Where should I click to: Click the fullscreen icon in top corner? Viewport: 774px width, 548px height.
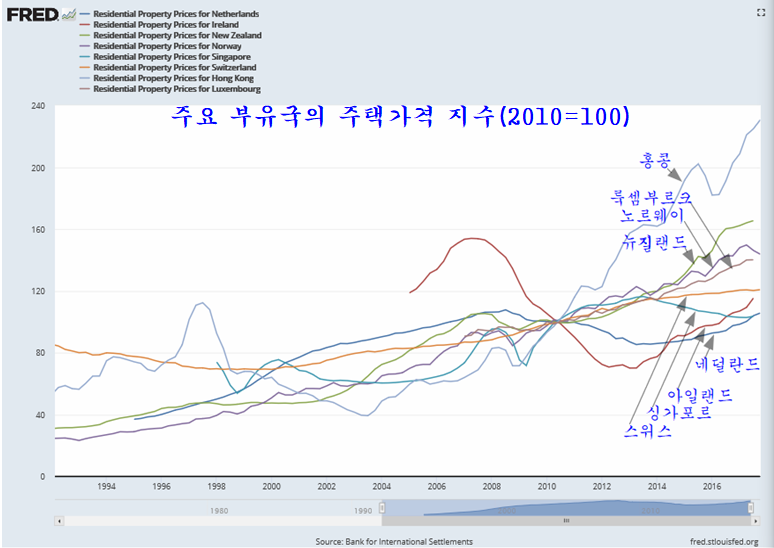(761, 13)
